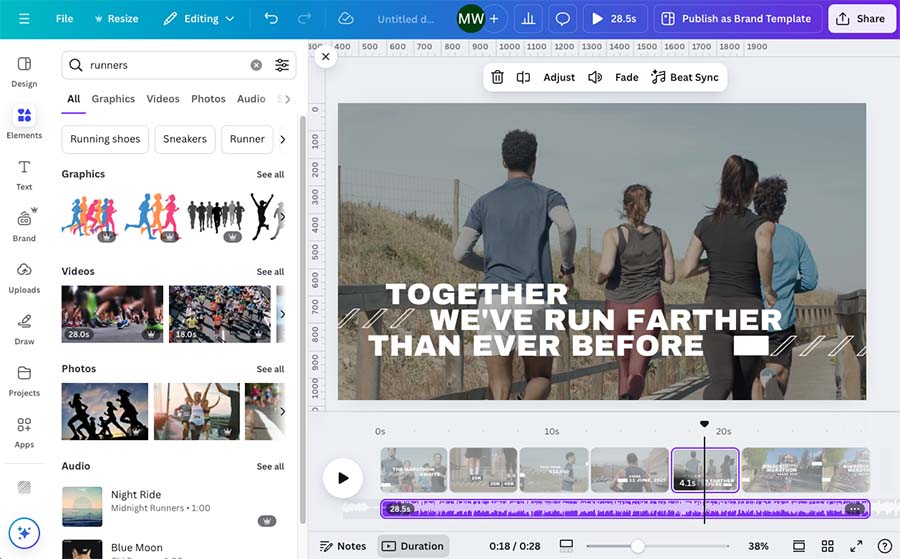Split the audio track with the split icon

click(523, 77)
